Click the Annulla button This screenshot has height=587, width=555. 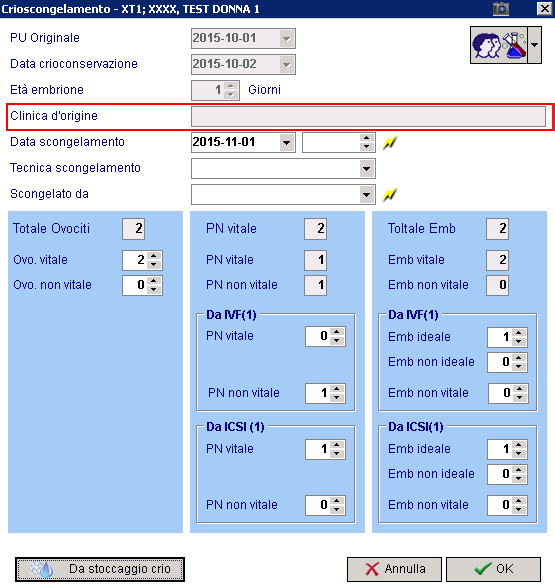pos(394,569)
